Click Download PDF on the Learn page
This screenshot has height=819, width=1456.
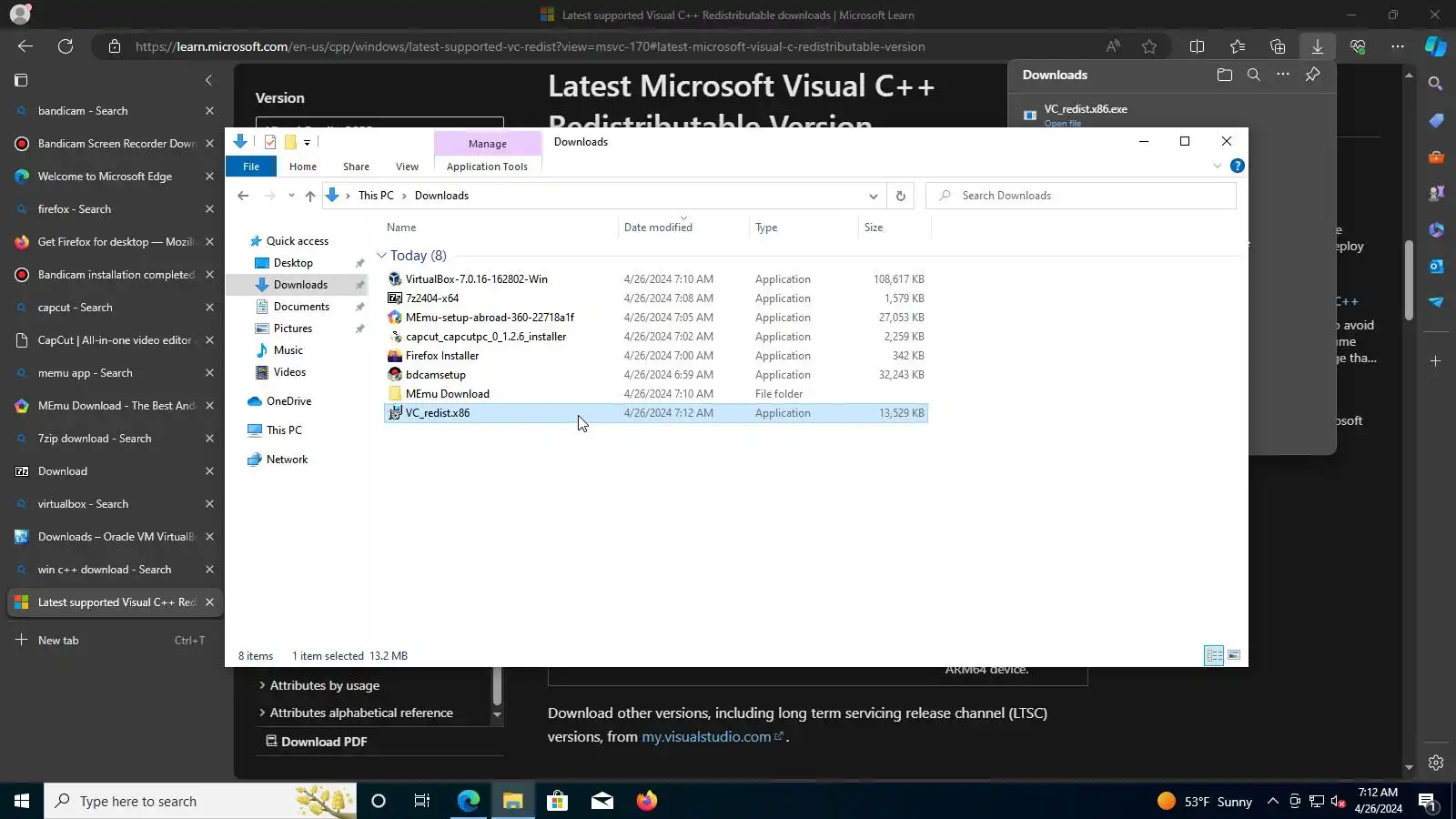tap(316, 742)
